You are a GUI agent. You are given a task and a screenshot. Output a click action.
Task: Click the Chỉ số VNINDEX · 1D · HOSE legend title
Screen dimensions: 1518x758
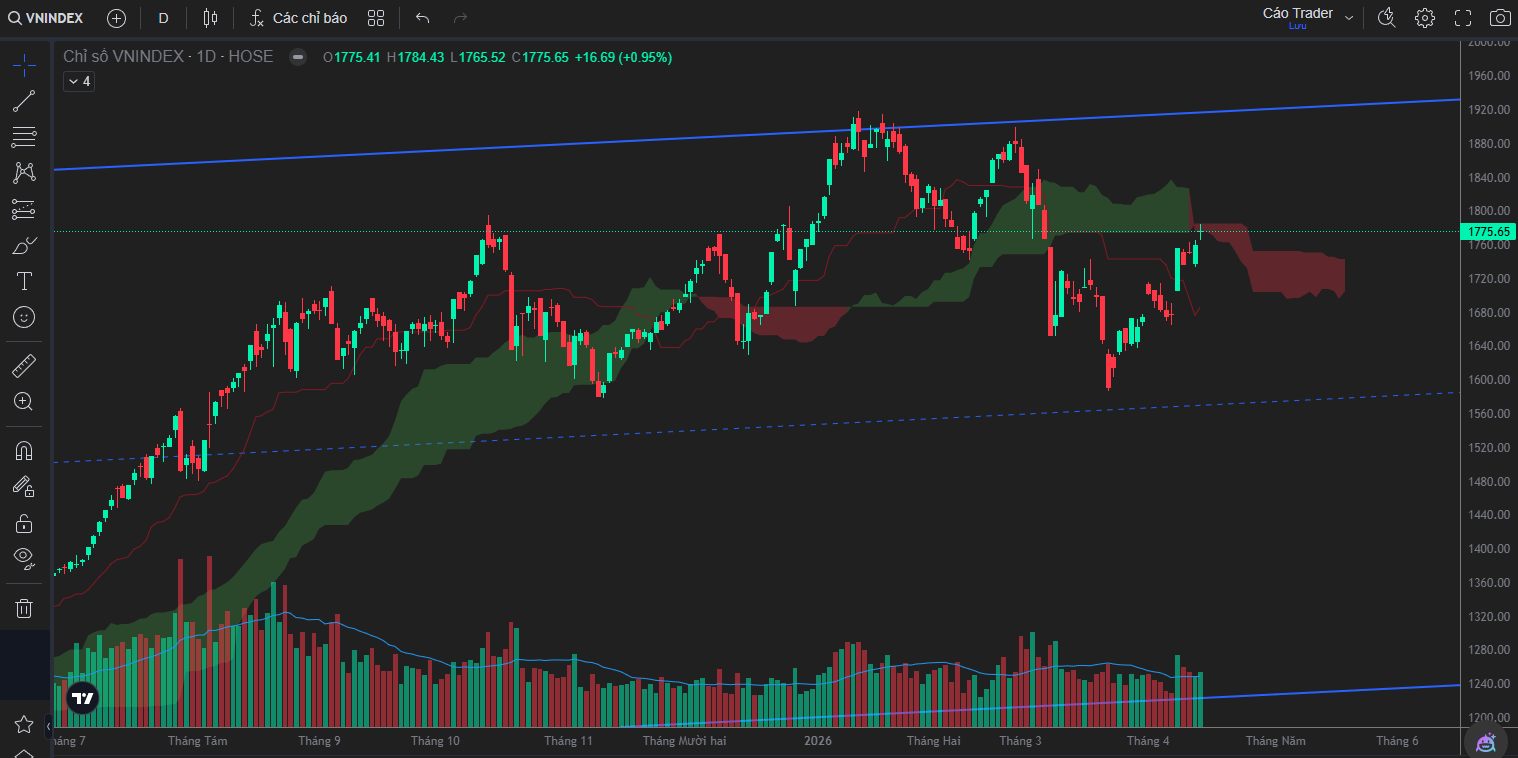168,57
